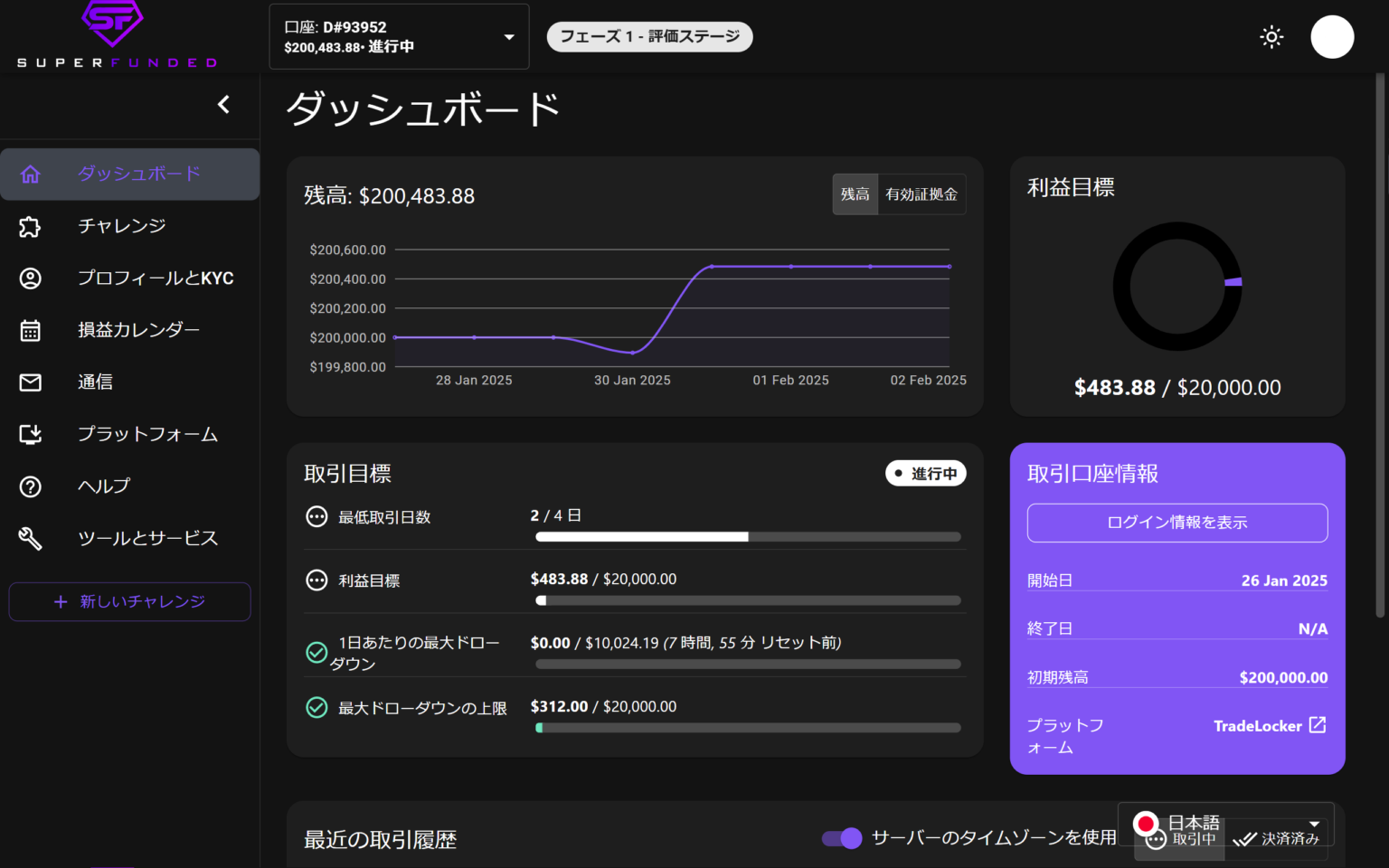Open the ヘルプ question mark icon

coord(31,487)
